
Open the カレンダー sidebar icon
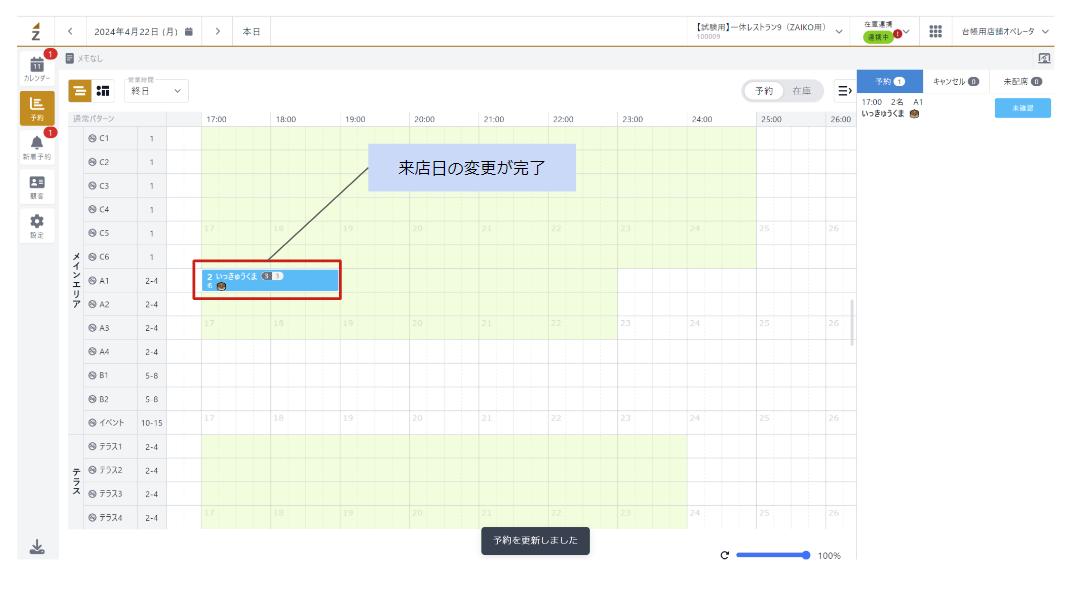pyautogui.click(x=36, y=68)
